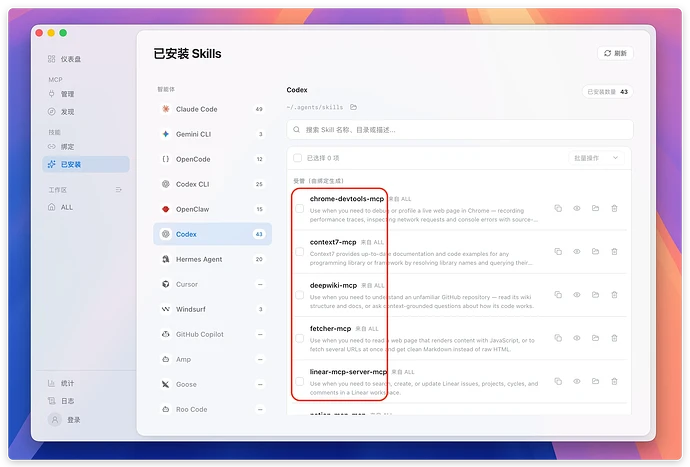Toggle the select-all 已选择 checkbox
690x467 pixels.
click(x=297, y=158)
